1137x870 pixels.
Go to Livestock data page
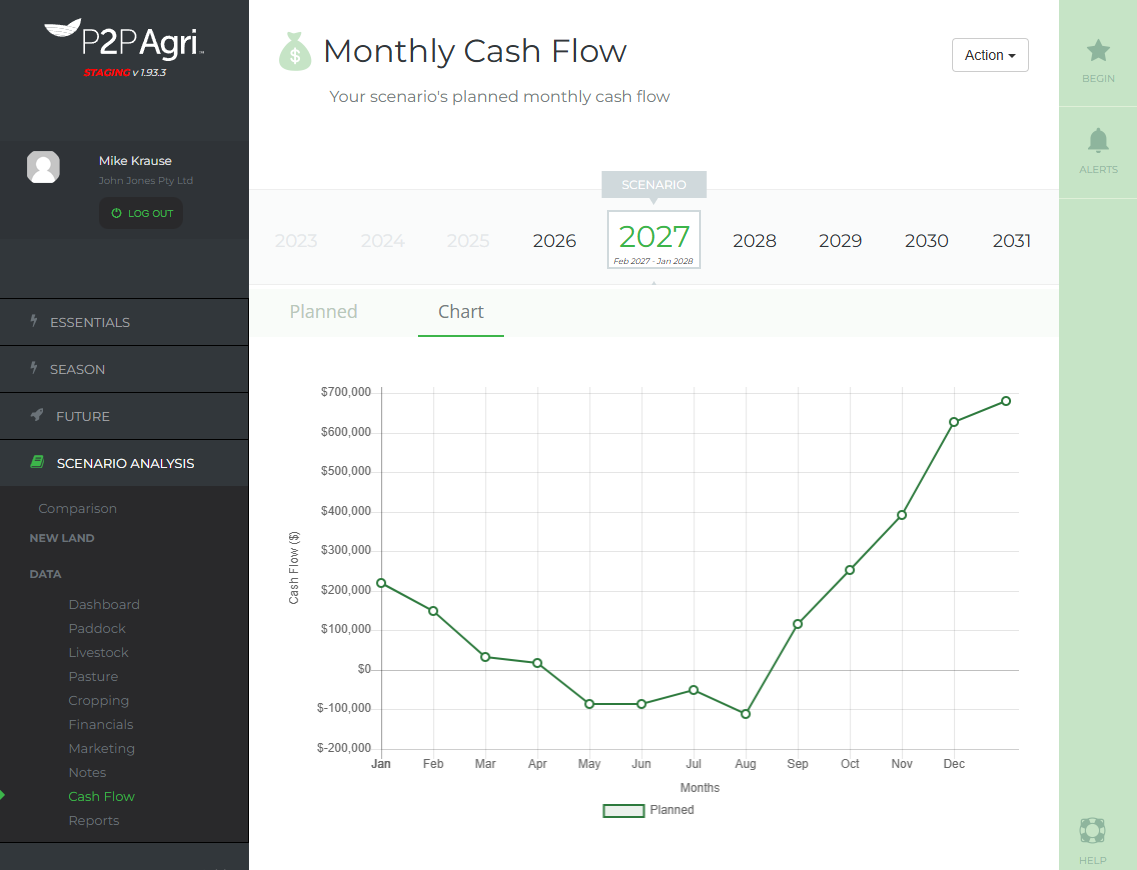(x=99, y=652)
